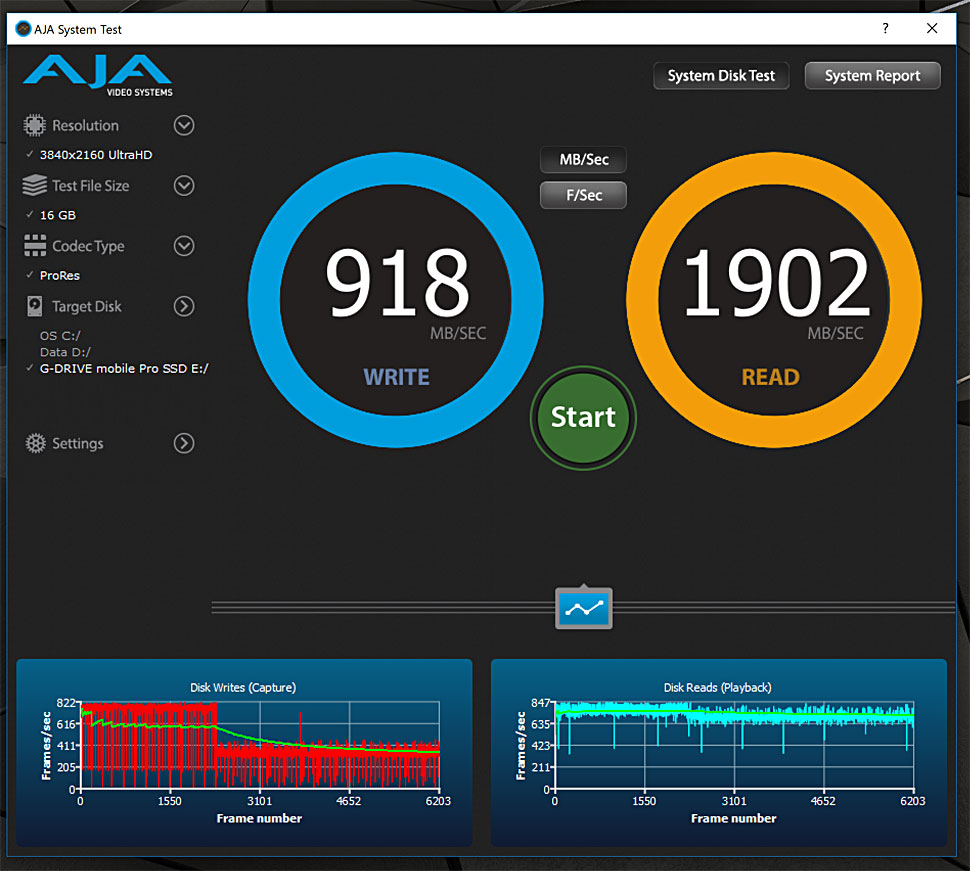Close the AJA System Test window
This screenshot has height=871, width=970.
(932, 28)
